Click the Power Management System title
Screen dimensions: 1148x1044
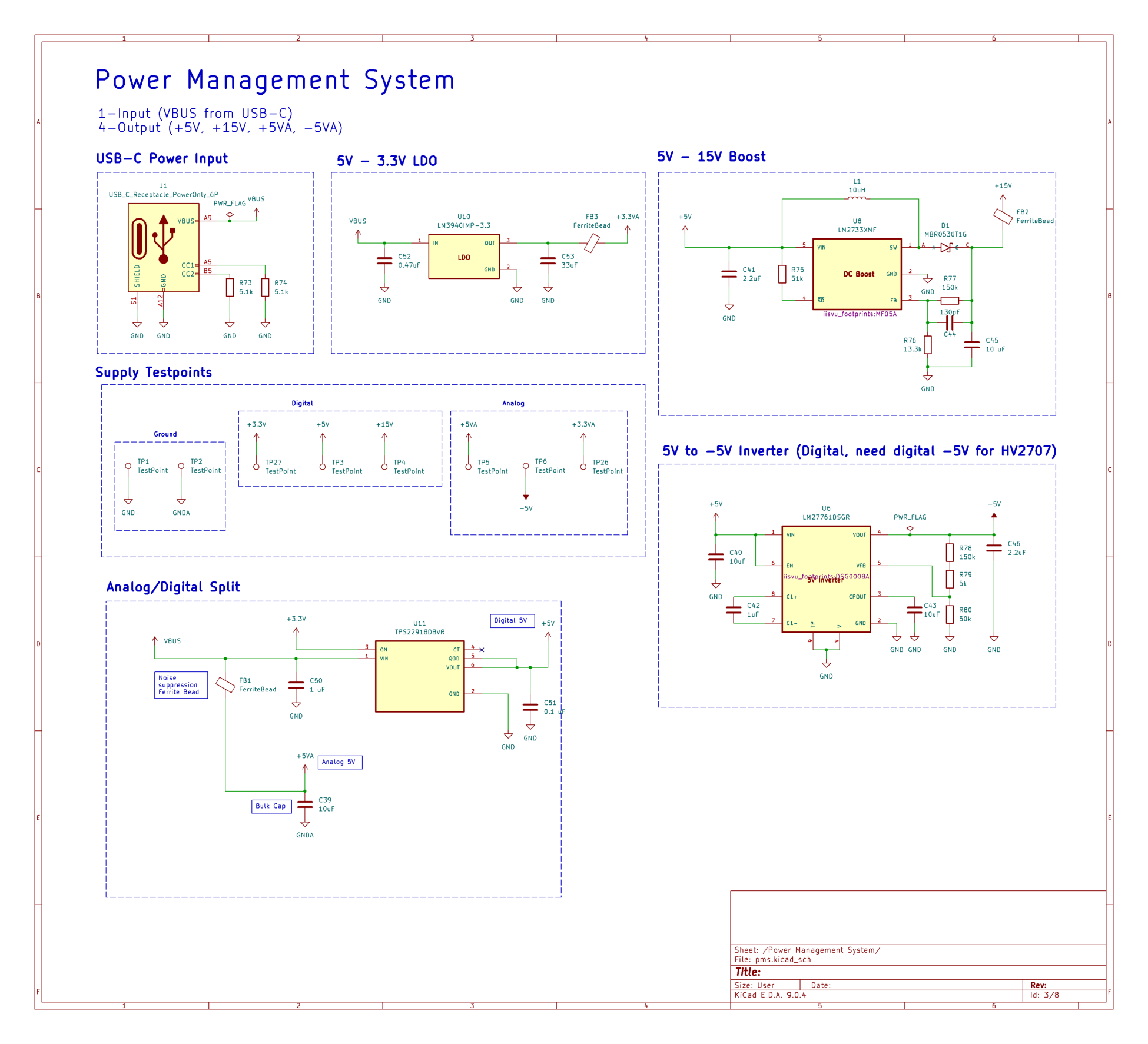[x=275, y=81]
